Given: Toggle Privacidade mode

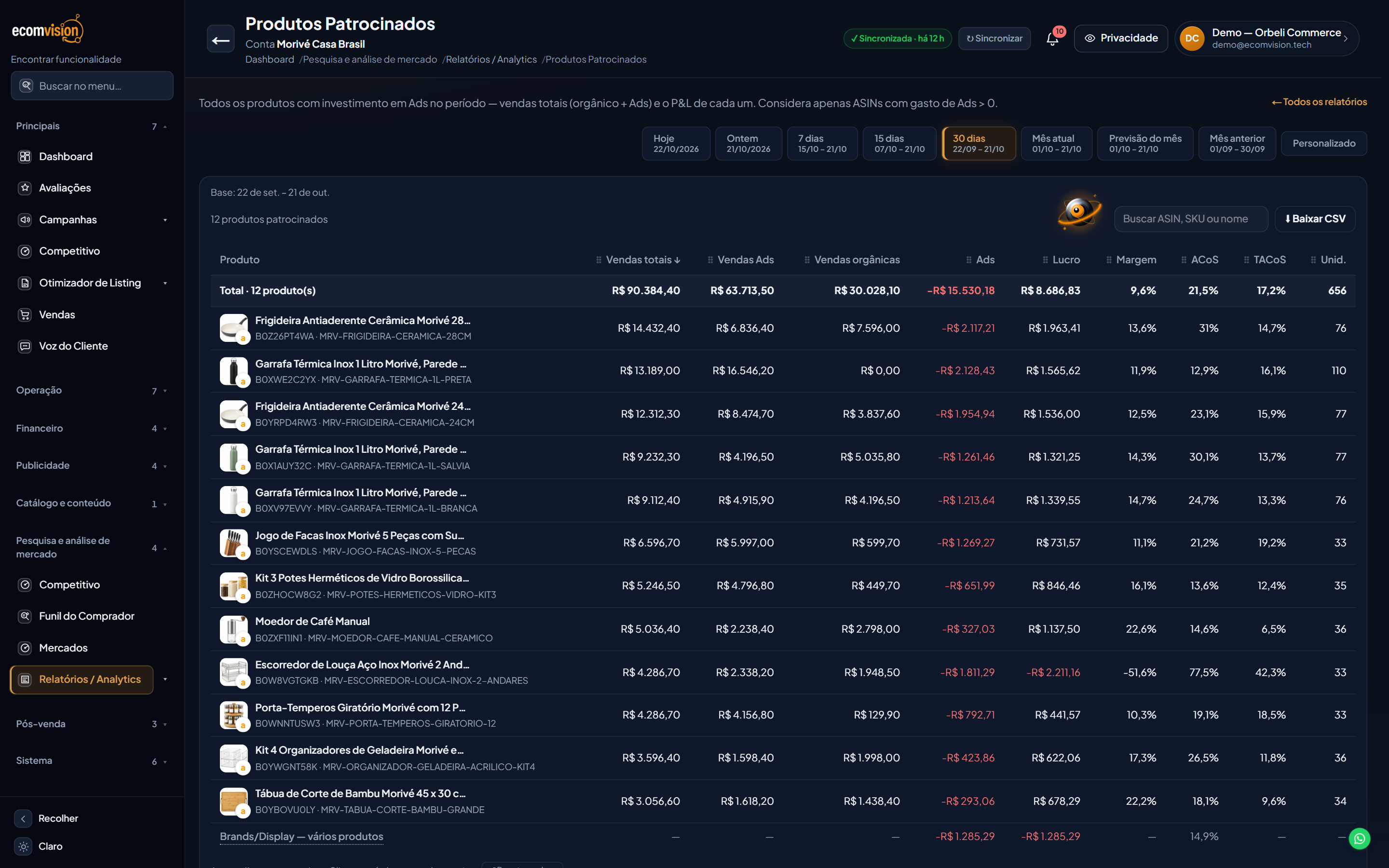Looking at the screenshot, I should pyautogui.click(x=1120, y=39).
